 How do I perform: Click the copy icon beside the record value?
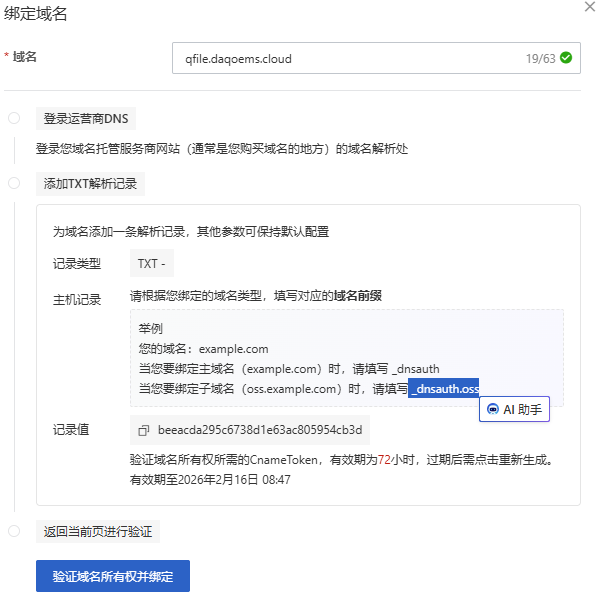coord(144,430)
